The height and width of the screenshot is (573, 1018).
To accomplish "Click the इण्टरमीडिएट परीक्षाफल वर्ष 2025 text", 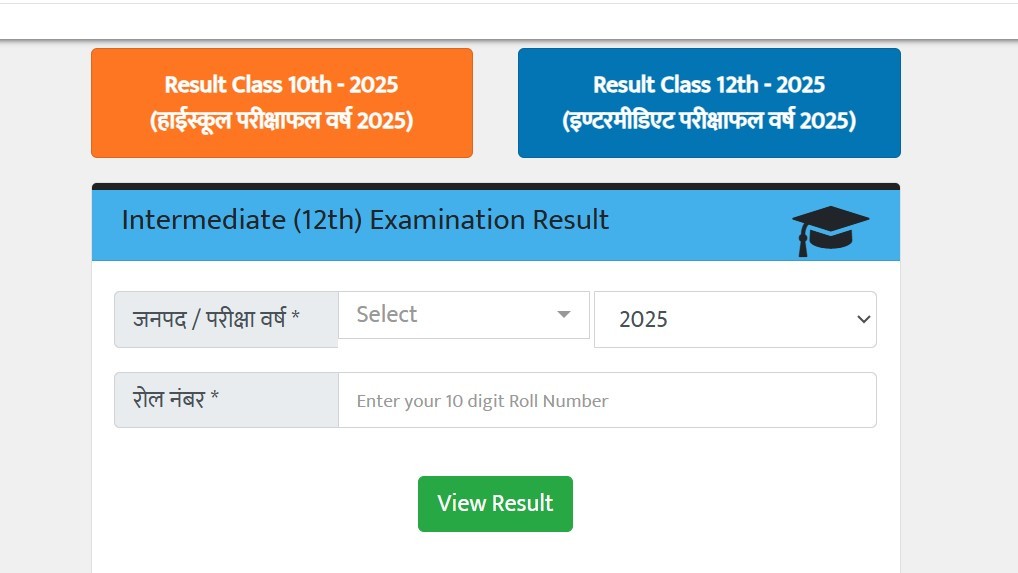I will click(709, 122).
